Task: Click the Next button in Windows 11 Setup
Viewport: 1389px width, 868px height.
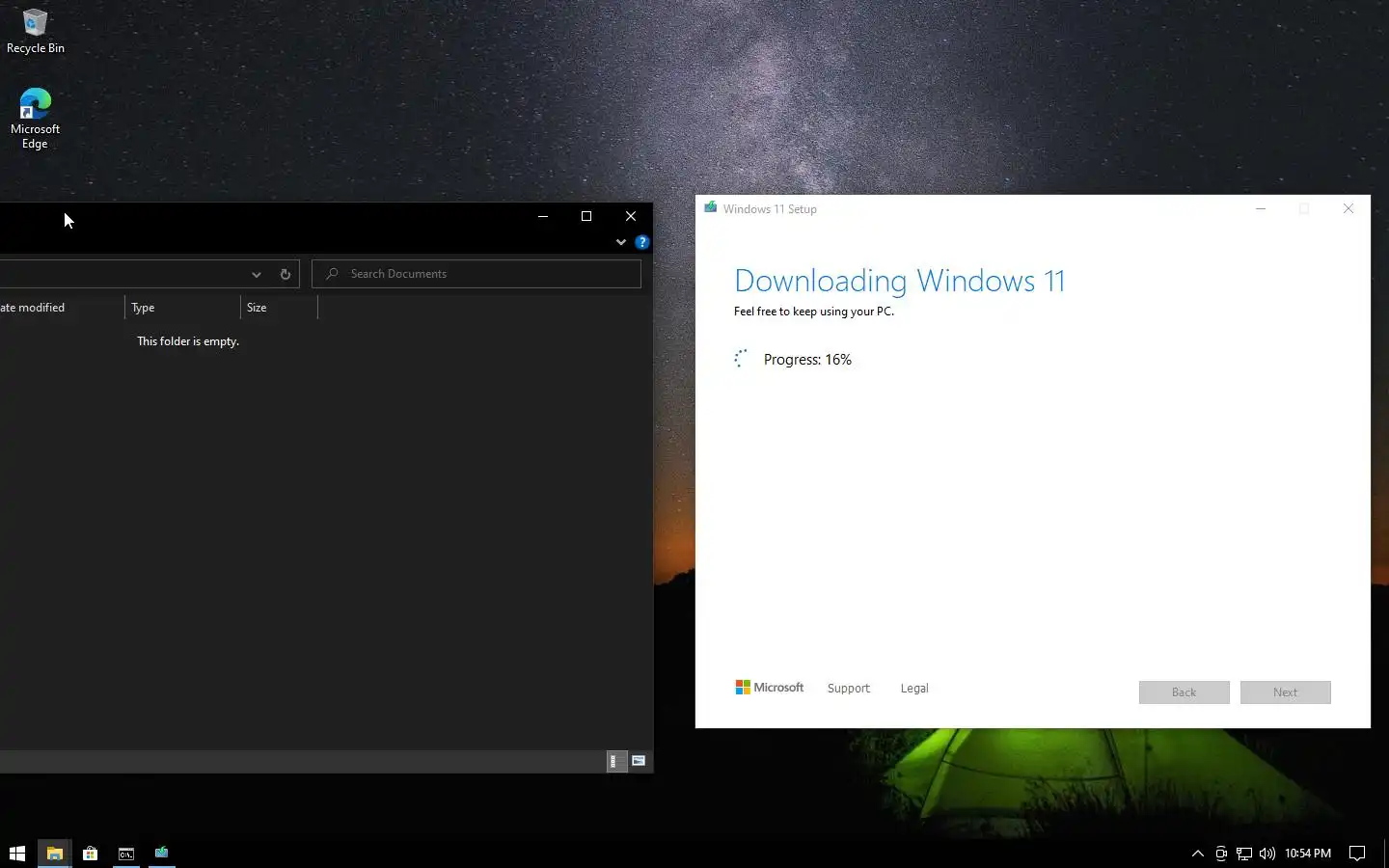Action: (1285, 692)
